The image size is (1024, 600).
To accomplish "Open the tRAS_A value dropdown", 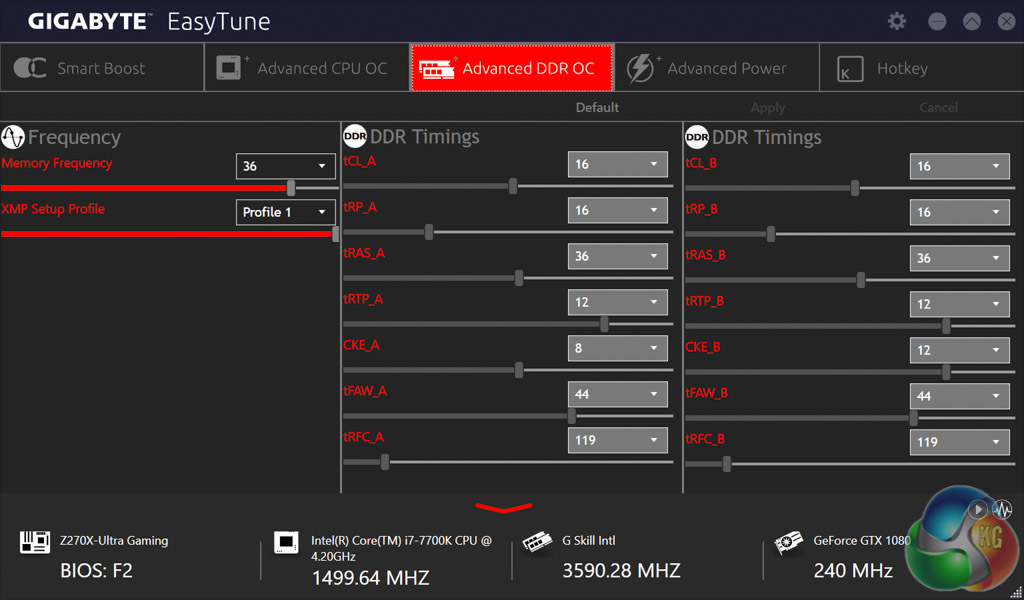I will click(x=618, y=256).
